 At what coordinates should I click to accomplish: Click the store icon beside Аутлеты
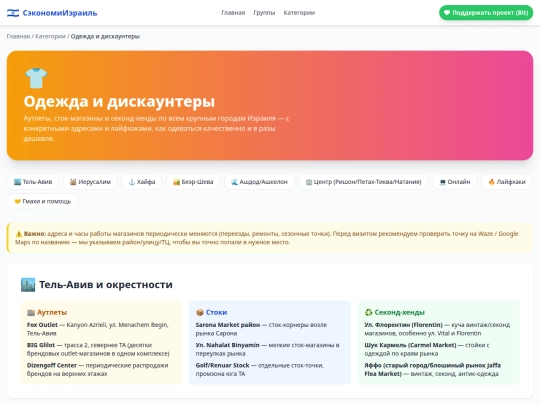click(31, 312)
